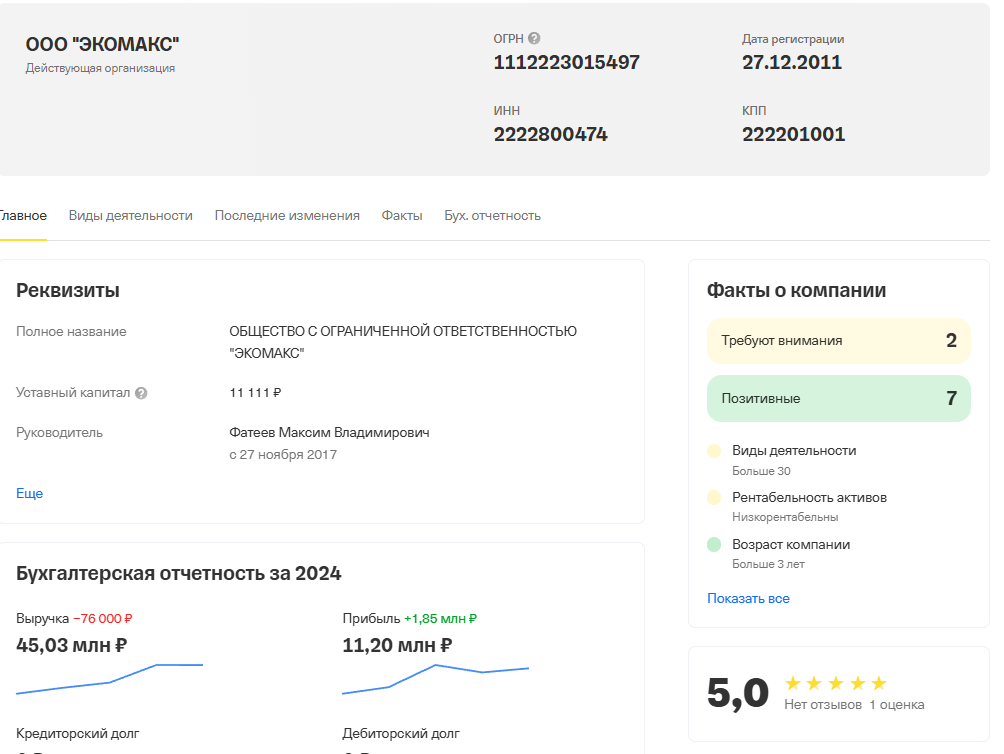Image resolution: width=1004 pixels, height=754 pixels.
Task: Open the Главное tab
Action: [22, 215]
